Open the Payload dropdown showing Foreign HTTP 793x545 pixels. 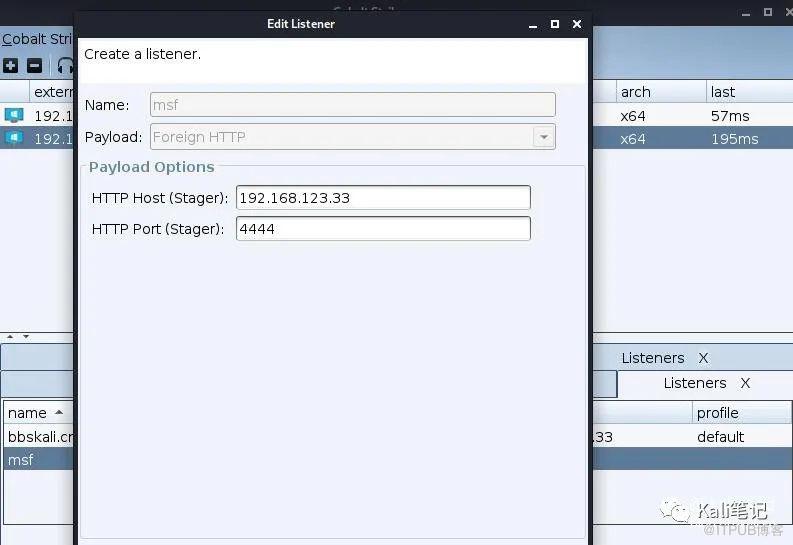point(353,137)
